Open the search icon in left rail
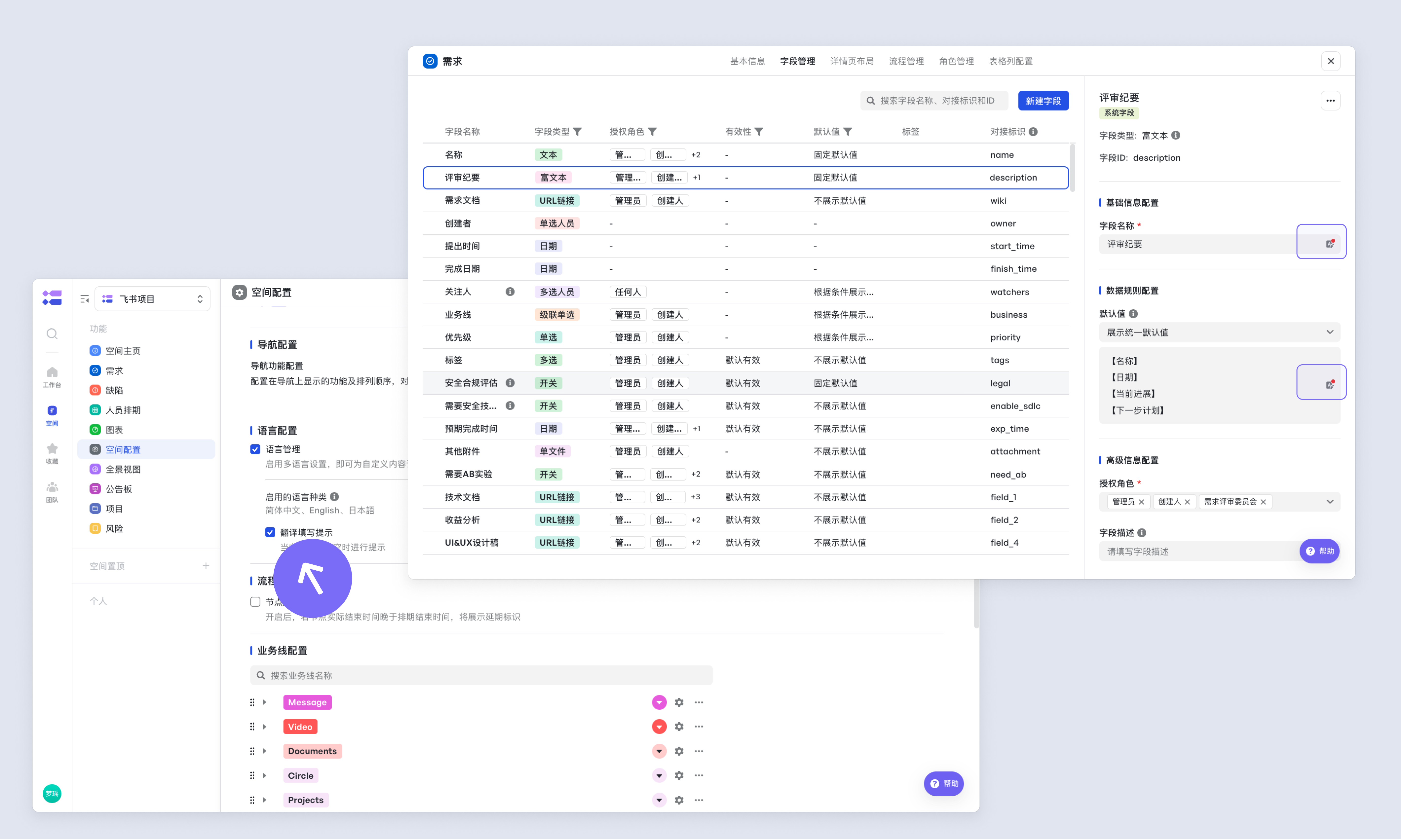The width and height of the screenshot is (1401, 840). [x=52, y=334]
